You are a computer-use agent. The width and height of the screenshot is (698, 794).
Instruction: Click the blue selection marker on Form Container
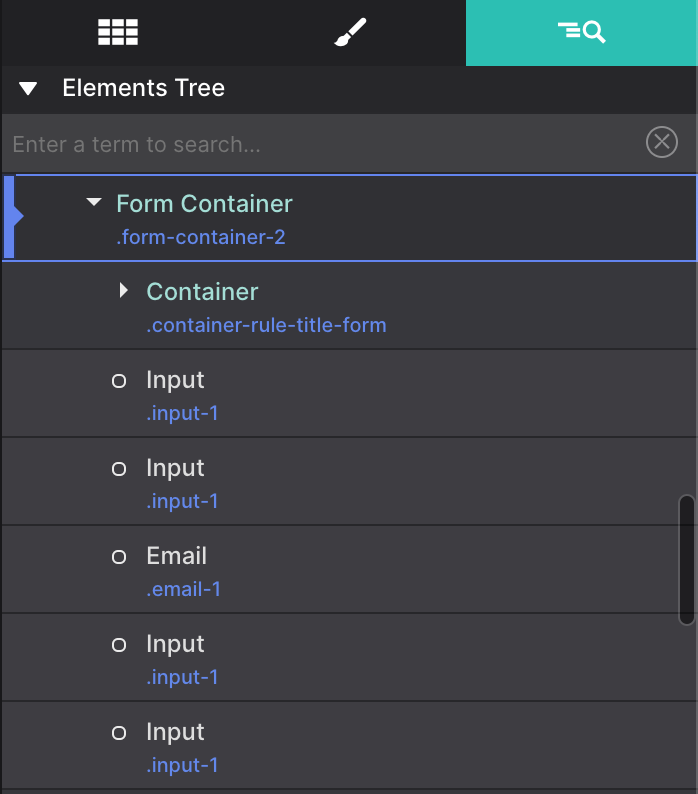[x=12, y=217]
